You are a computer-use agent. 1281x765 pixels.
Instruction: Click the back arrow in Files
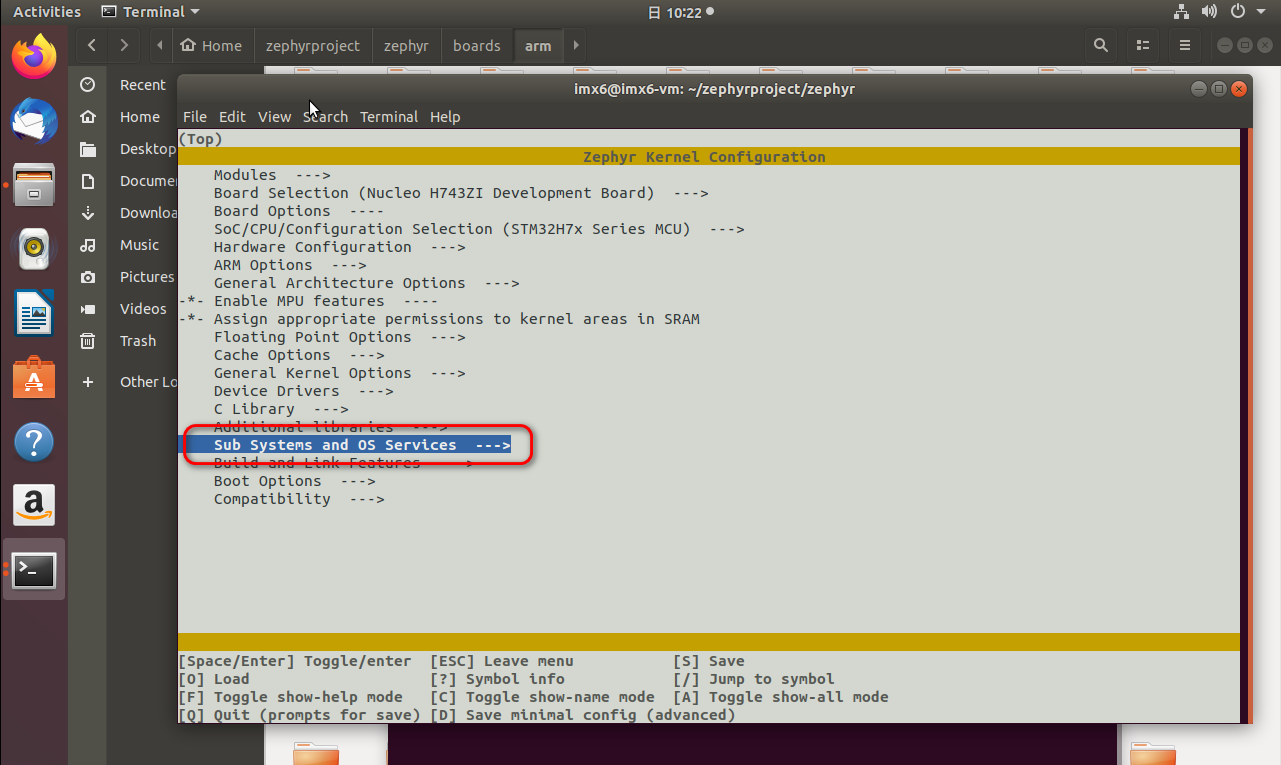click(90, 45)
